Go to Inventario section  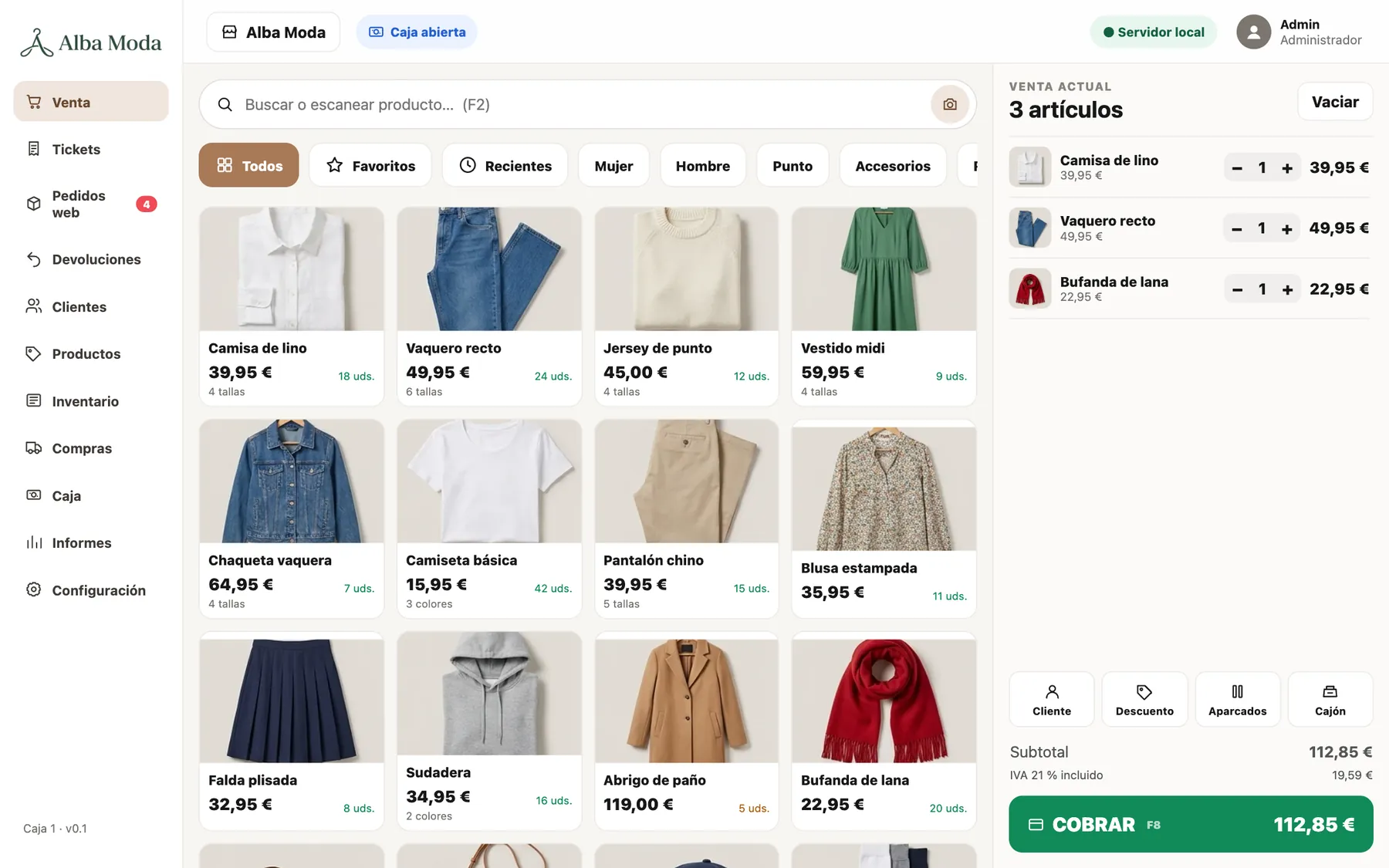[x=91, y=401]
